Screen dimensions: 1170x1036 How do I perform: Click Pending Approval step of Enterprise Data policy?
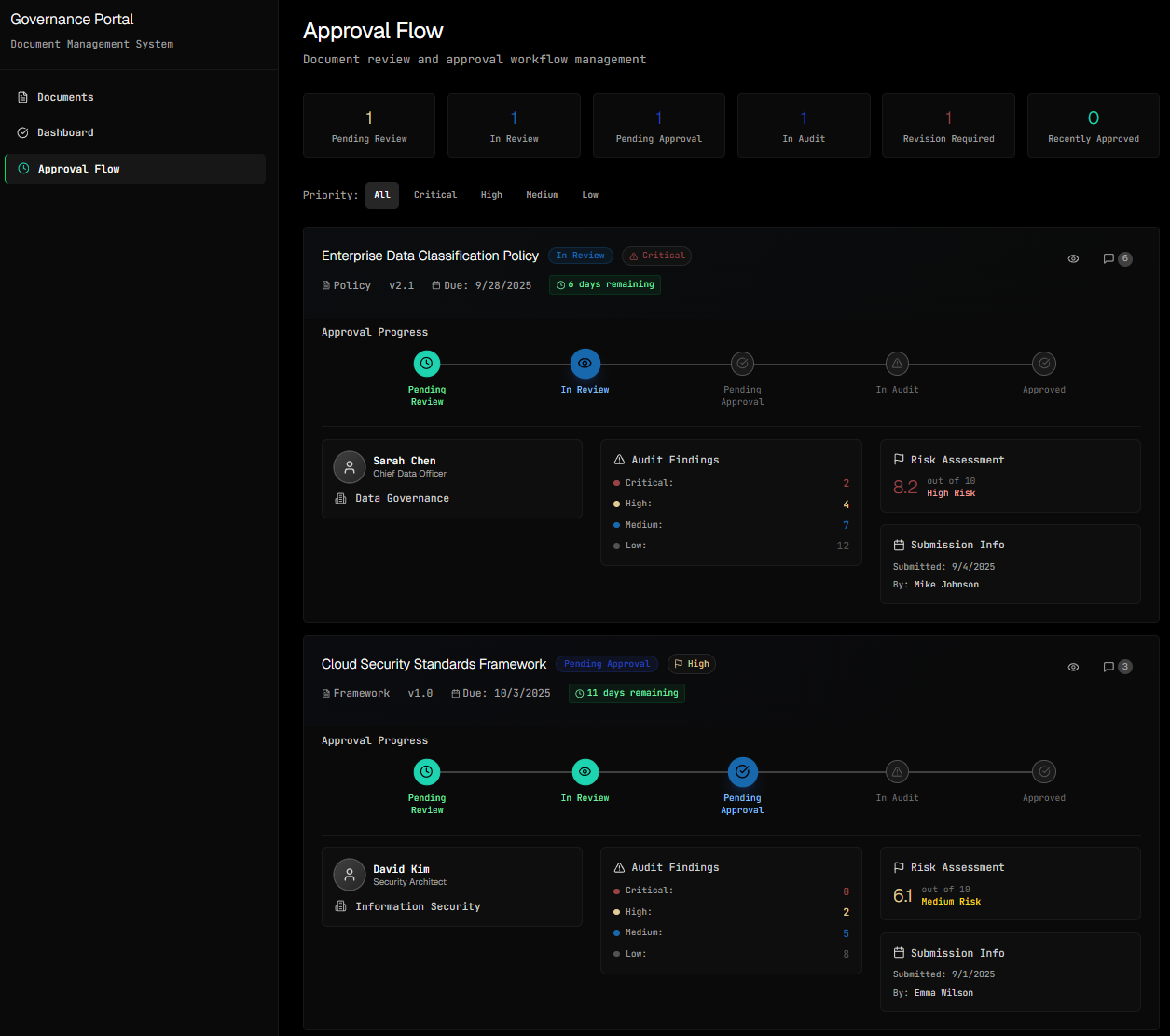coord(742,364)
